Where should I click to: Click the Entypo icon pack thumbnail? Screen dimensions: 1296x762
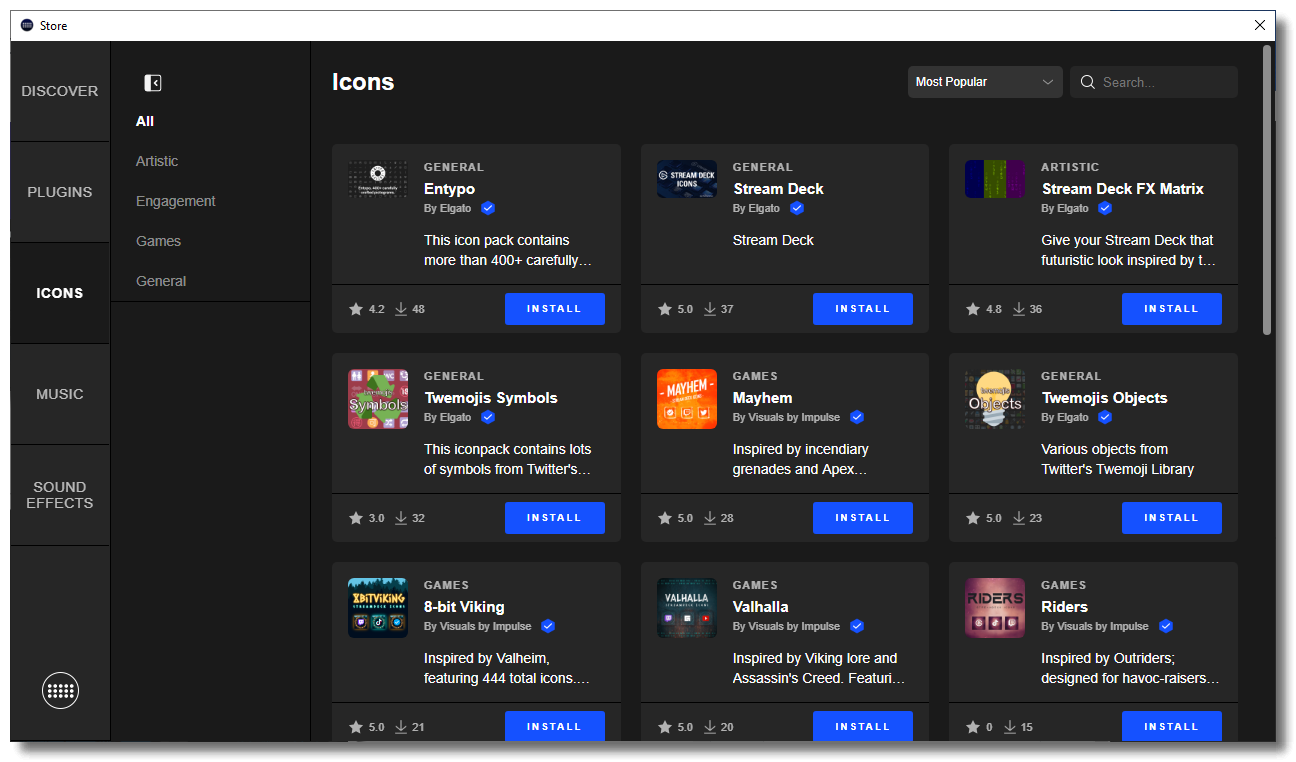[378, 179]
